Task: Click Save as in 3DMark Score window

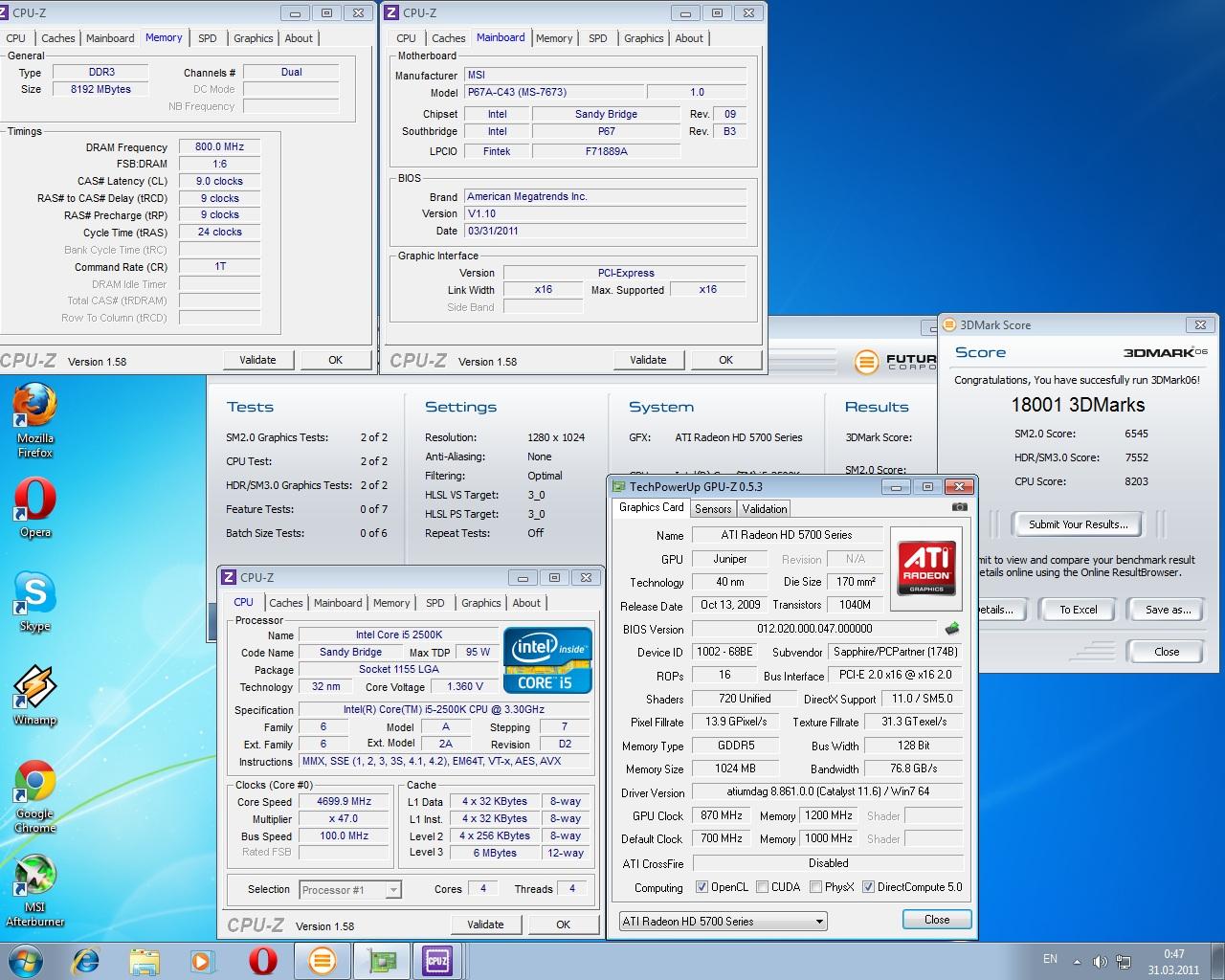Action: (1168, 610)
